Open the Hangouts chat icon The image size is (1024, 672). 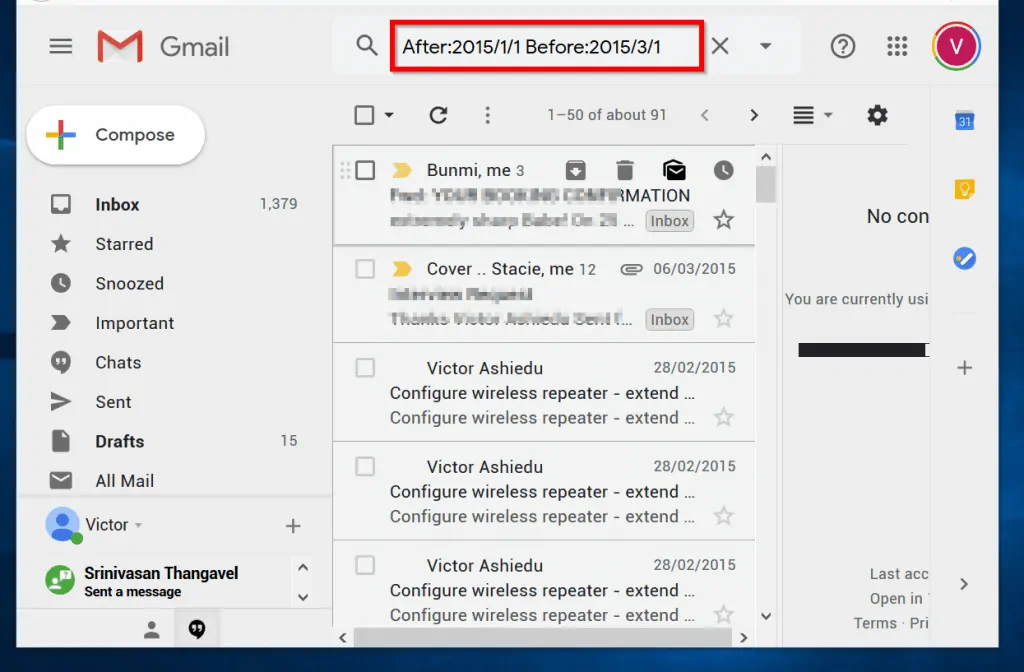click(196, 628)
